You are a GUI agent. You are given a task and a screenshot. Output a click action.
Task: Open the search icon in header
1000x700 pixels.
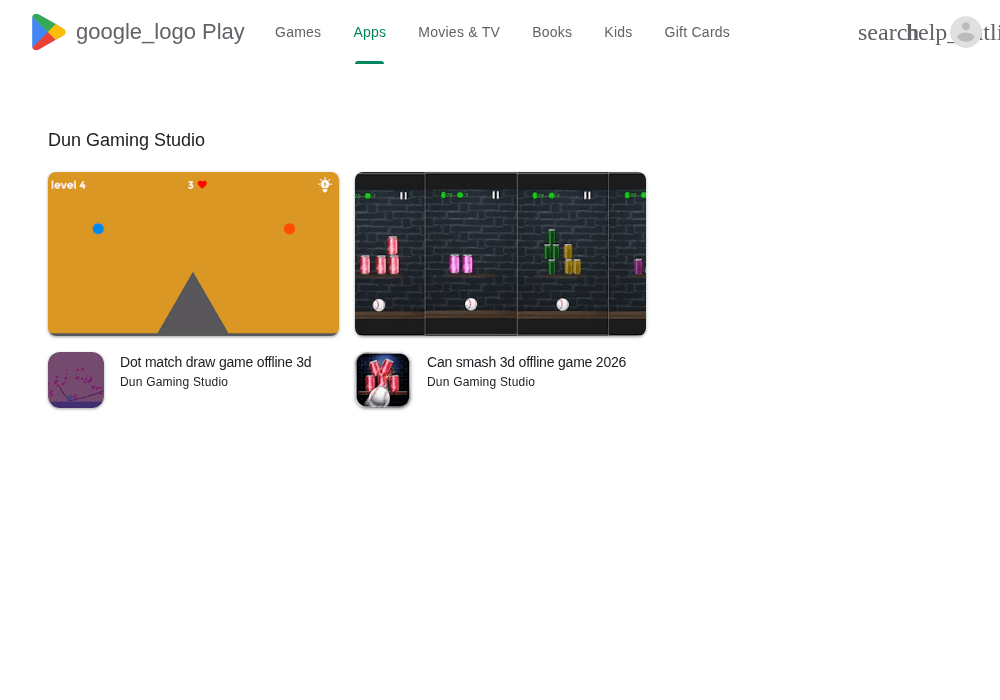882,33
